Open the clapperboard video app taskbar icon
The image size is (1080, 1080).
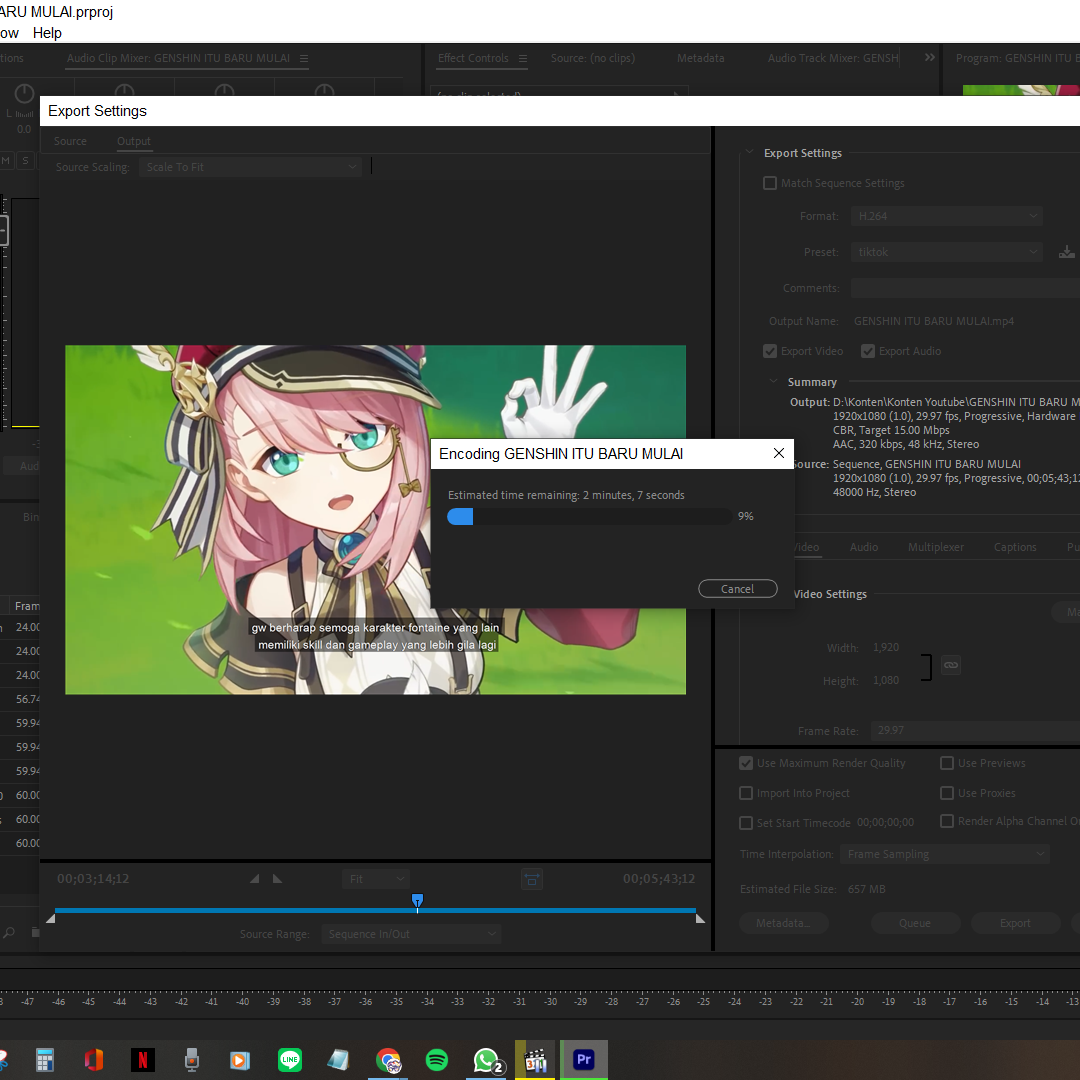click(x=534, y=1059)
